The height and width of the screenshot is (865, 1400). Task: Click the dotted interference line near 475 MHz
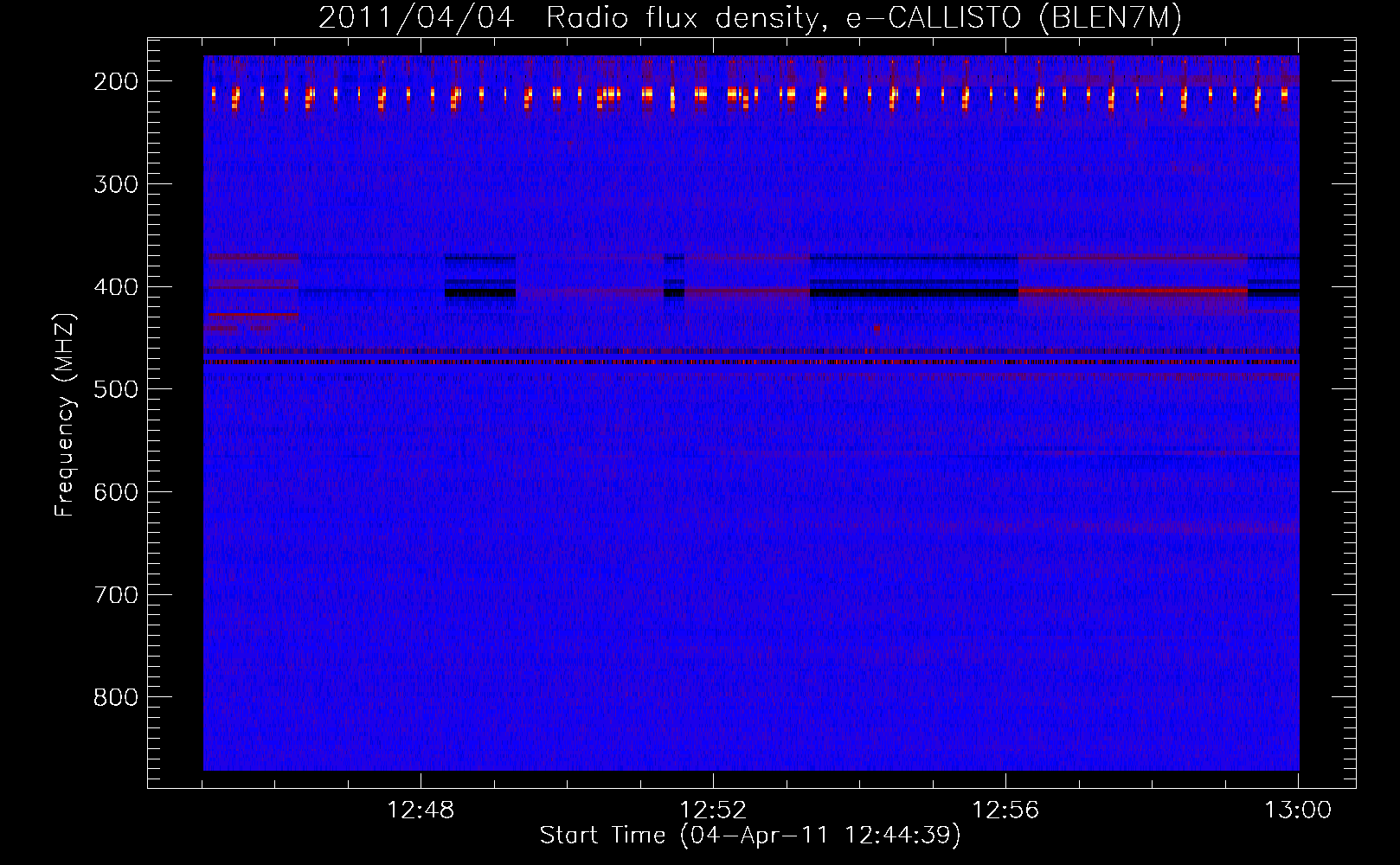(751, 362)
